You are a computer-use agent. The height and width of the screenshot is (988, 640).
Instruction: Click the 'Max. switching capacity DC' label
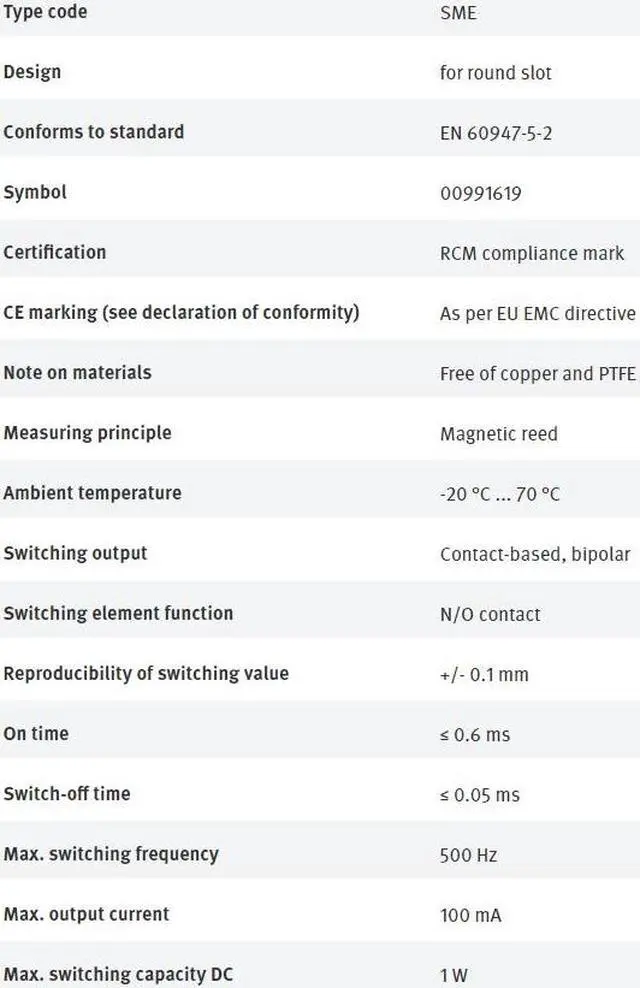point(118,974)
